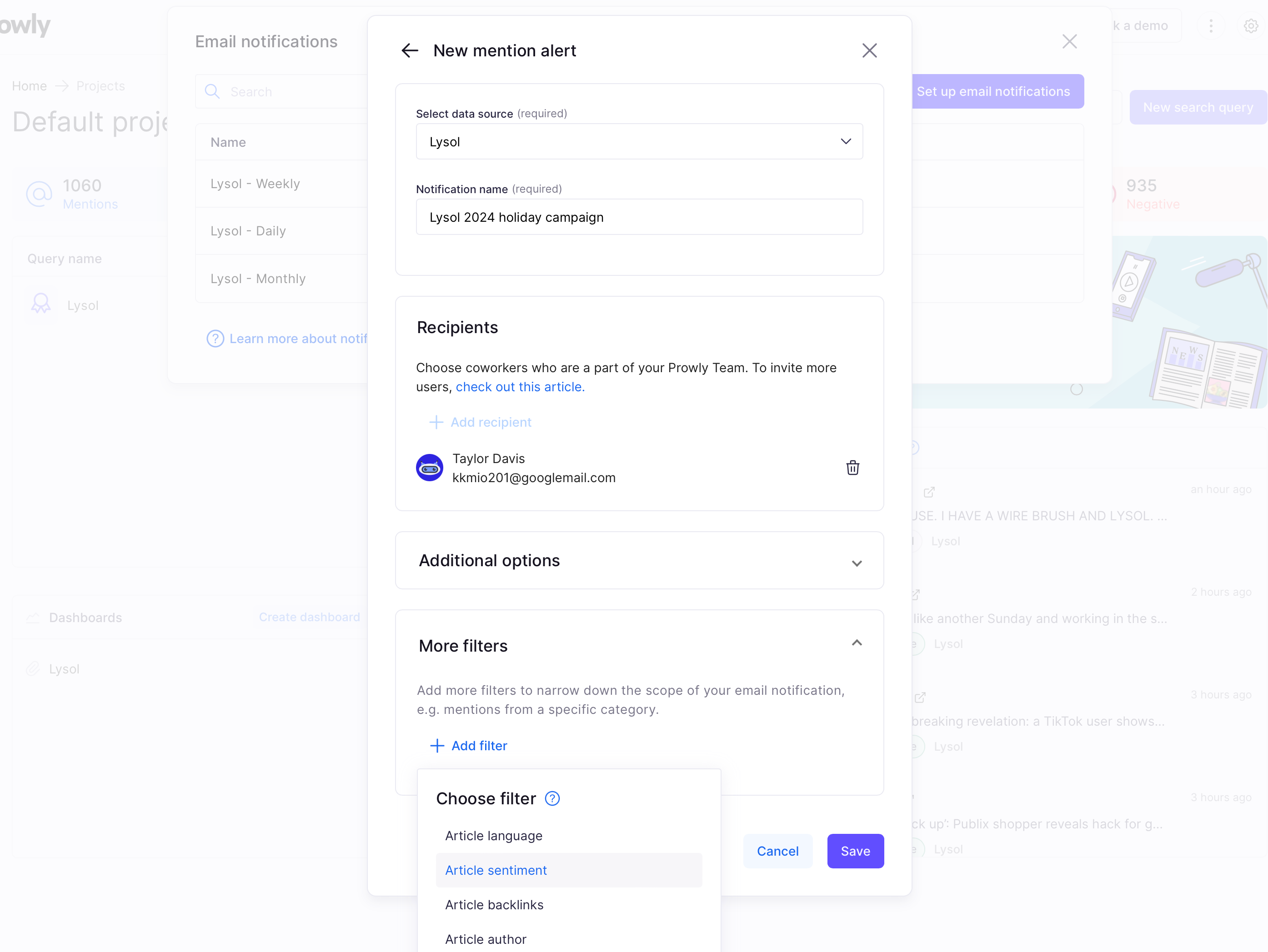This screenshot has width=1268, height=952.
Task: Click the close X icon on modal
Action: tap(869, 50)
